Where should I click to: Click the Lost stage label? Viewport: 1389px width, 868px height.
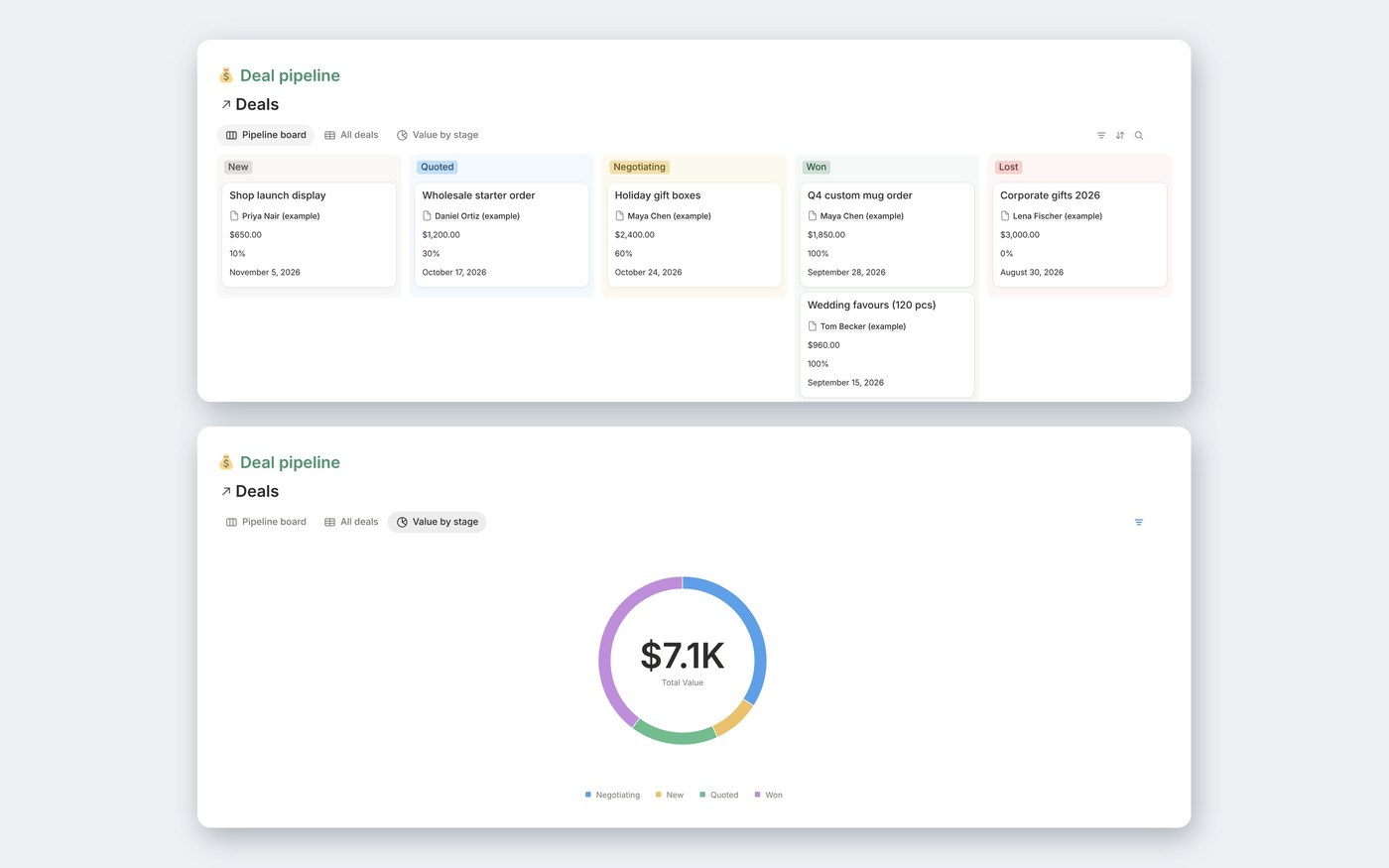tap(1008, 167)
